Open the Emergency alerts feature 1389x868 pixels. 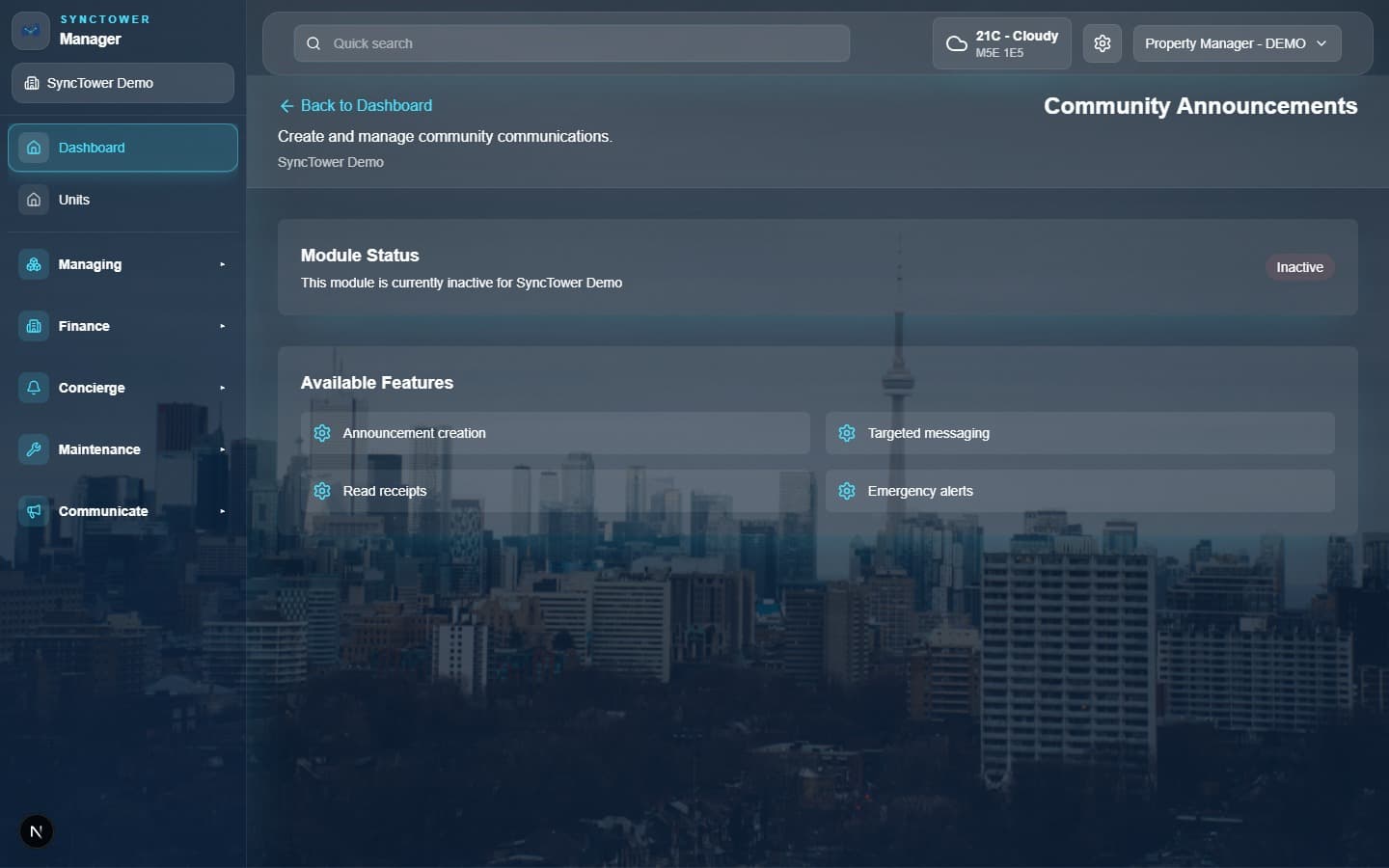click(x=1080, y=491)
